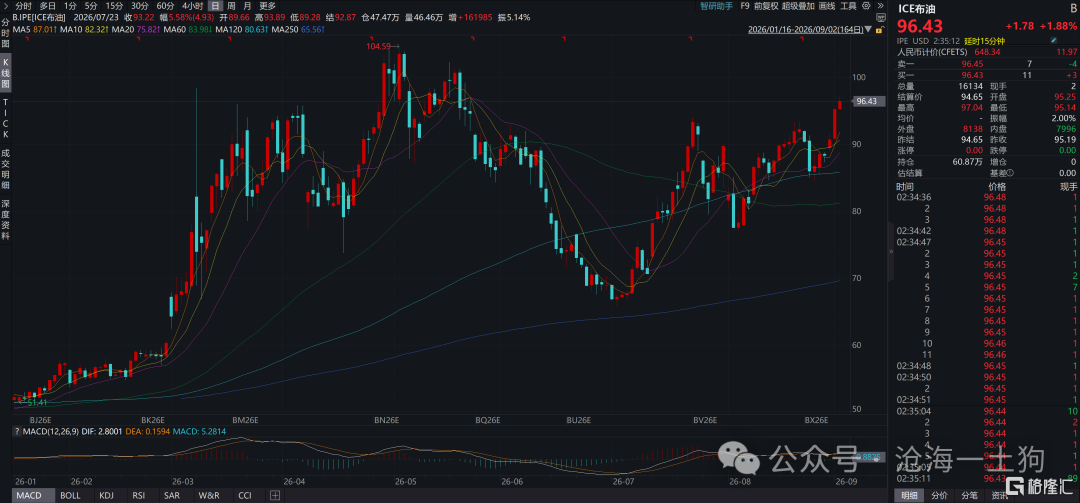Toggle the date range lock icon
Screen dimensions: 1080x503
click(880, 30)
